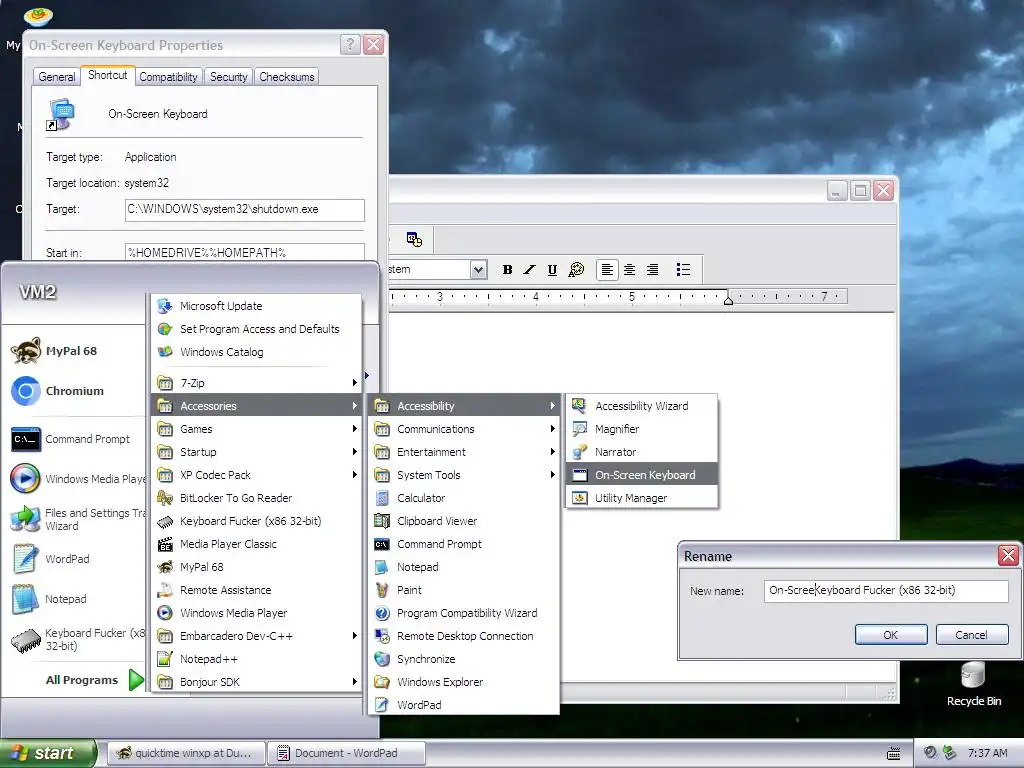Expand the Bonjour SDK submenu

pyautogui.click(x=257, y=682)
